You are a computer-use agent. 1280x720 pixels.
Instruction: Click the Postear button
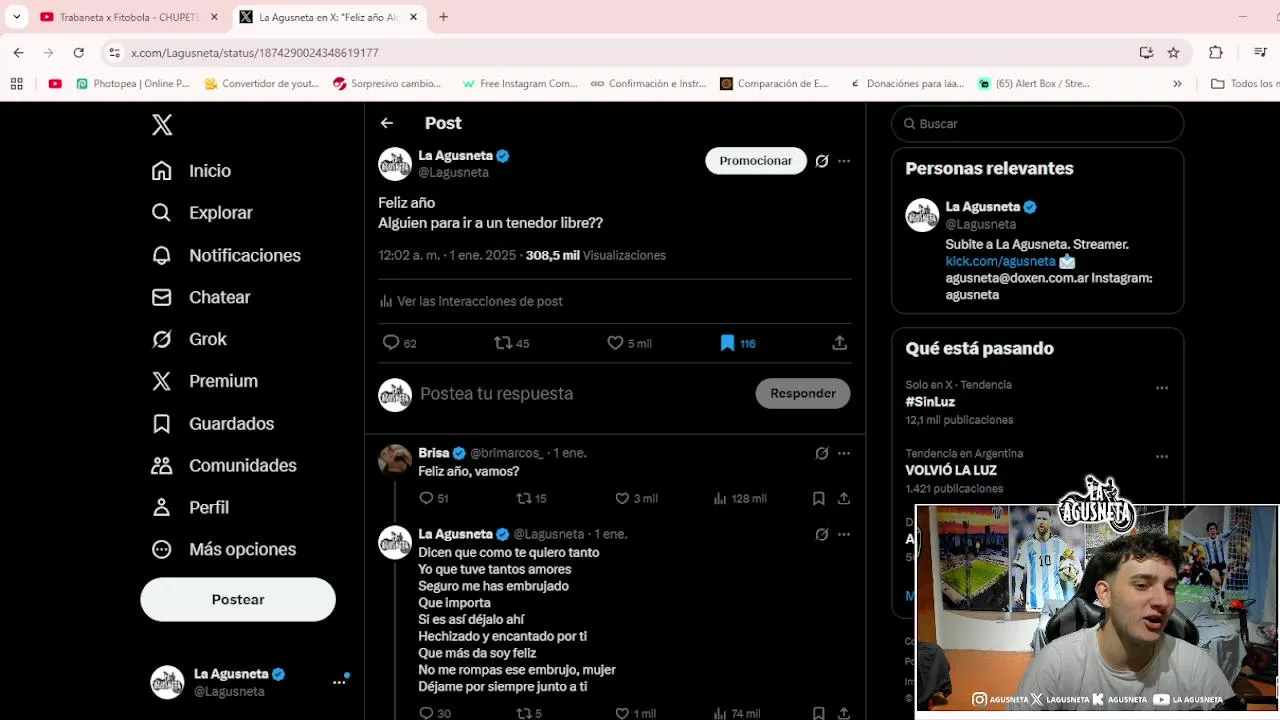point(238,599)
